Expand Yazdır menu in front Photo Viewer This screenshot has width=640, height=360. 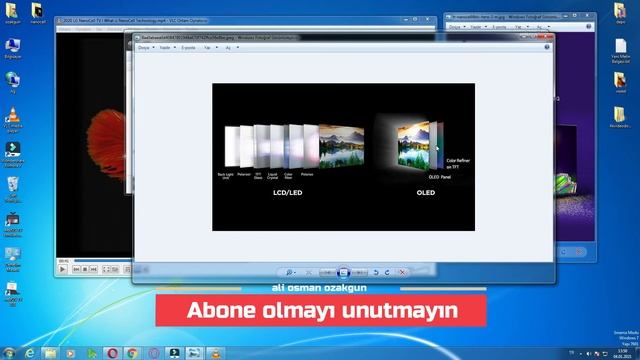(x=167, y=48)
